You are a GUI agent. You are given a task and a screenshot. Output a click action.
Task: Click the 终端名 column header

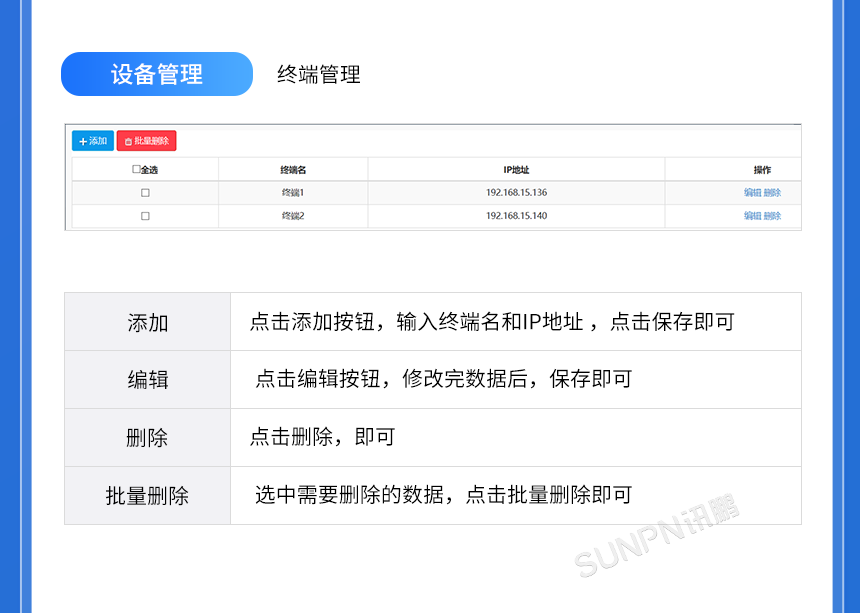293,170
